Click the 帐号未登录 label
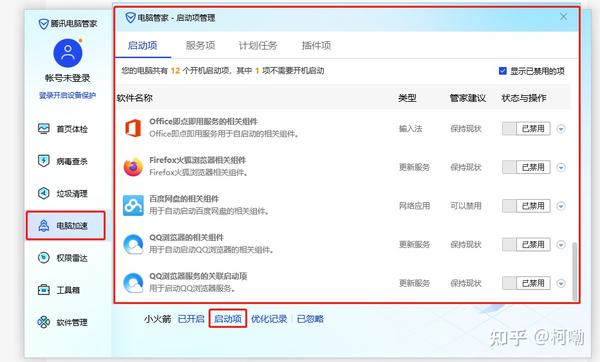Viewport: 600px width, 362px height. 68,78
